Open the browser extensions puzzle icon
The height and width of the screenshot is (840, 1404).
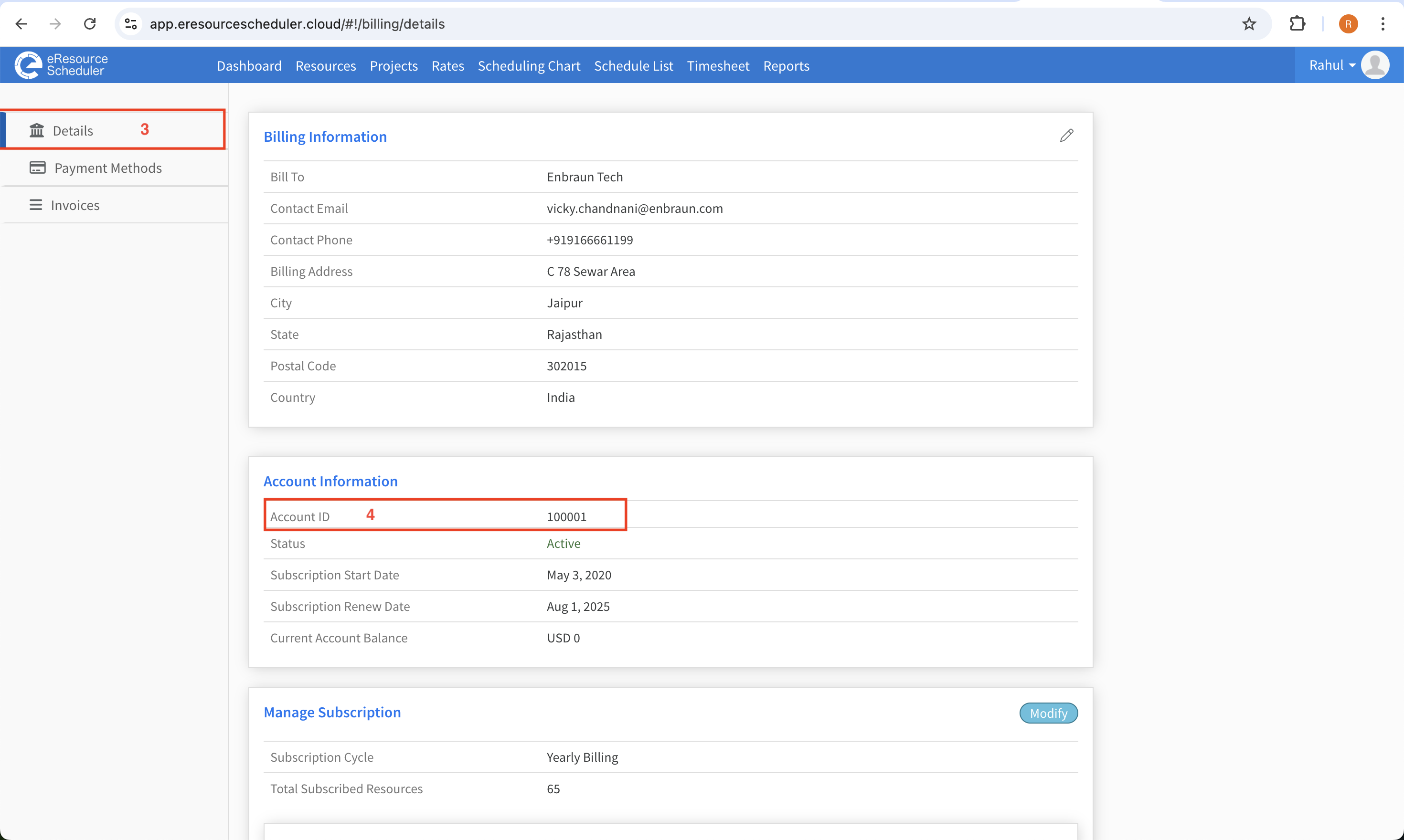pos(1297,24)
